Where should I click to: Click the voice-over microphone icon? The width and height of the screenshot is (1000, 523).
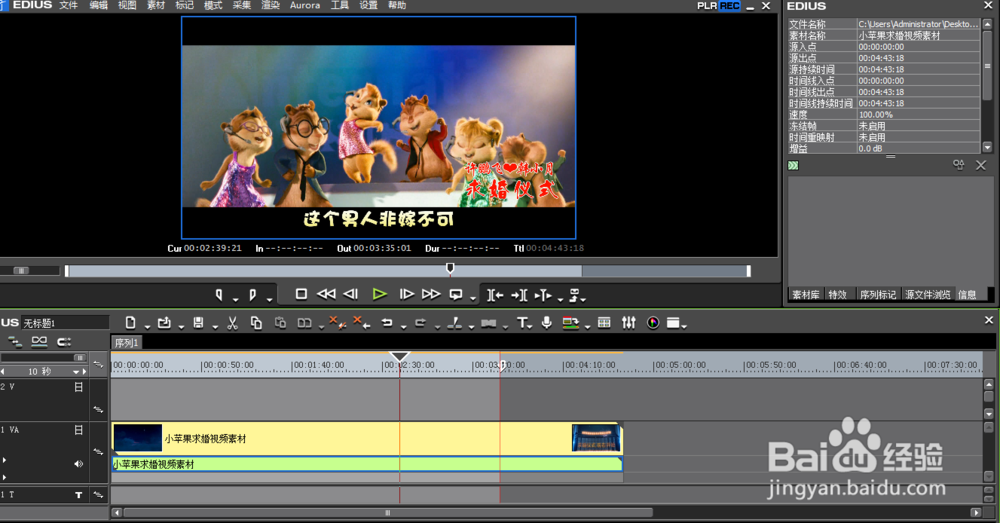point(547,323)
